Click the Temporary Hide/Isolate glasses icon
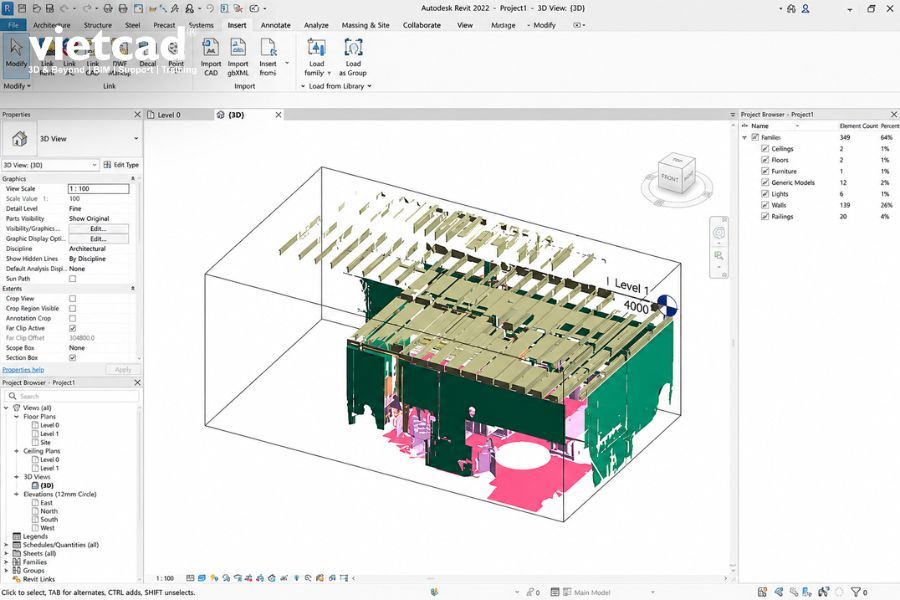The height and width of the screenshot is (600, 900). 284,578
